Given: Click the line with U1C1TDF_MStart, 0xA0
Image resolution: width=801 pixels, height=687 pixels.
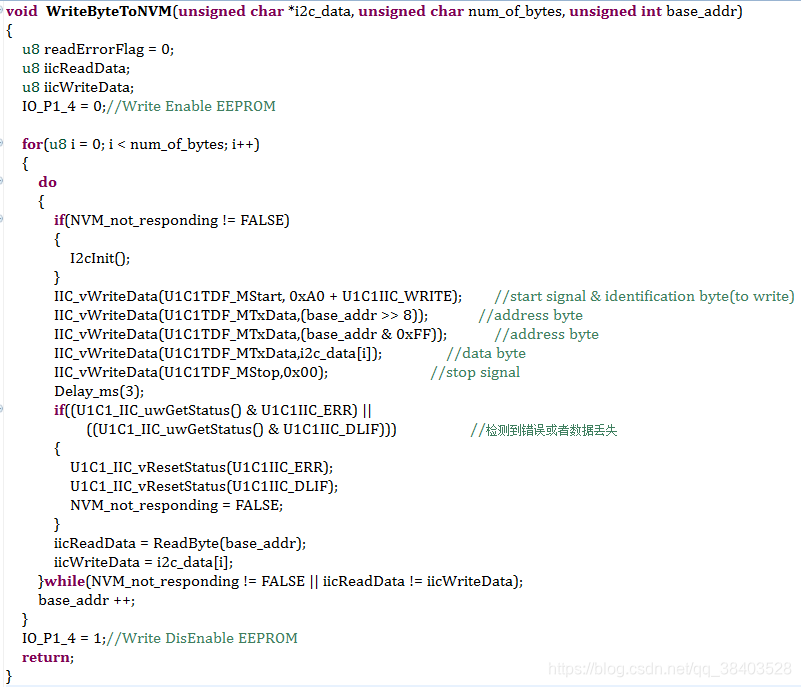Looking at the screenshot, I should pyautogui.click(x=258, y=296).
